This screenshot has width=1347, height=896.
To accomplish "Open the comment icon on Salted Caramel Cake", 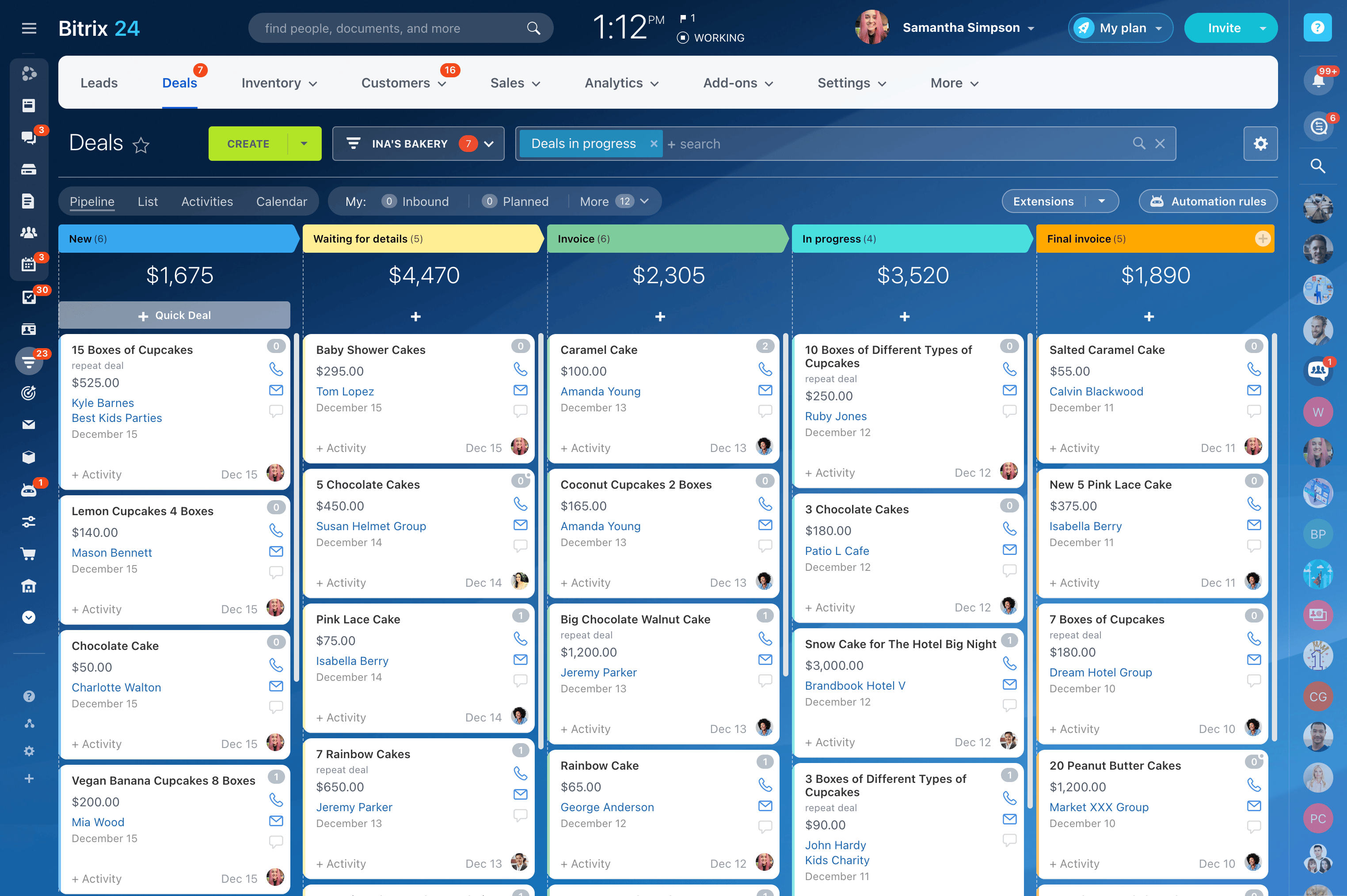I will (1254, 411).
